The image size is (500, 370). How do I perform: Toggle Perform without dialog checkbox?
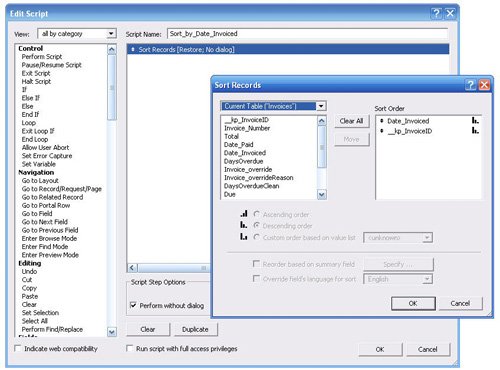click(x=133, y=305)
